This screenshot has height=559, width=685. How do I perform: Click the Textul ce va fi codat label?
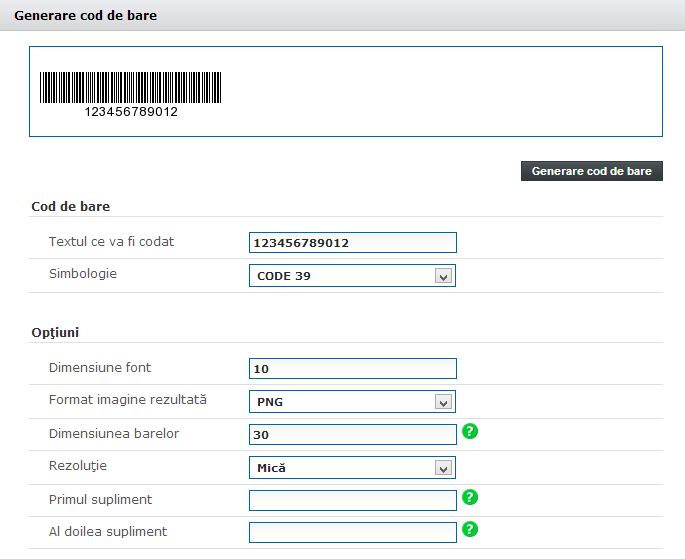tap(111, 242)
